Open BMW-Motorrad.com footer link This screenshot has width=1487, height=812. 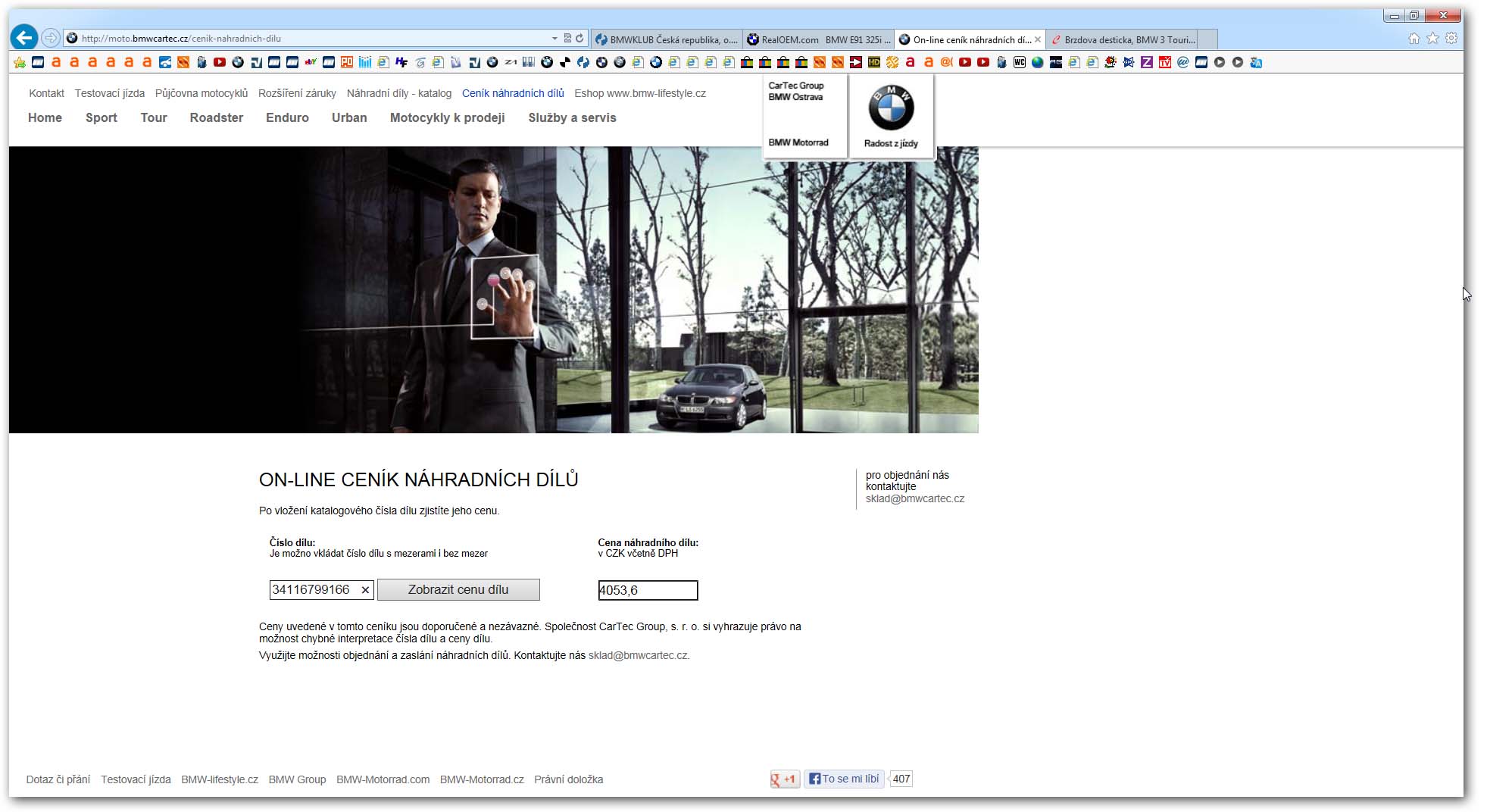pos(383,779)
